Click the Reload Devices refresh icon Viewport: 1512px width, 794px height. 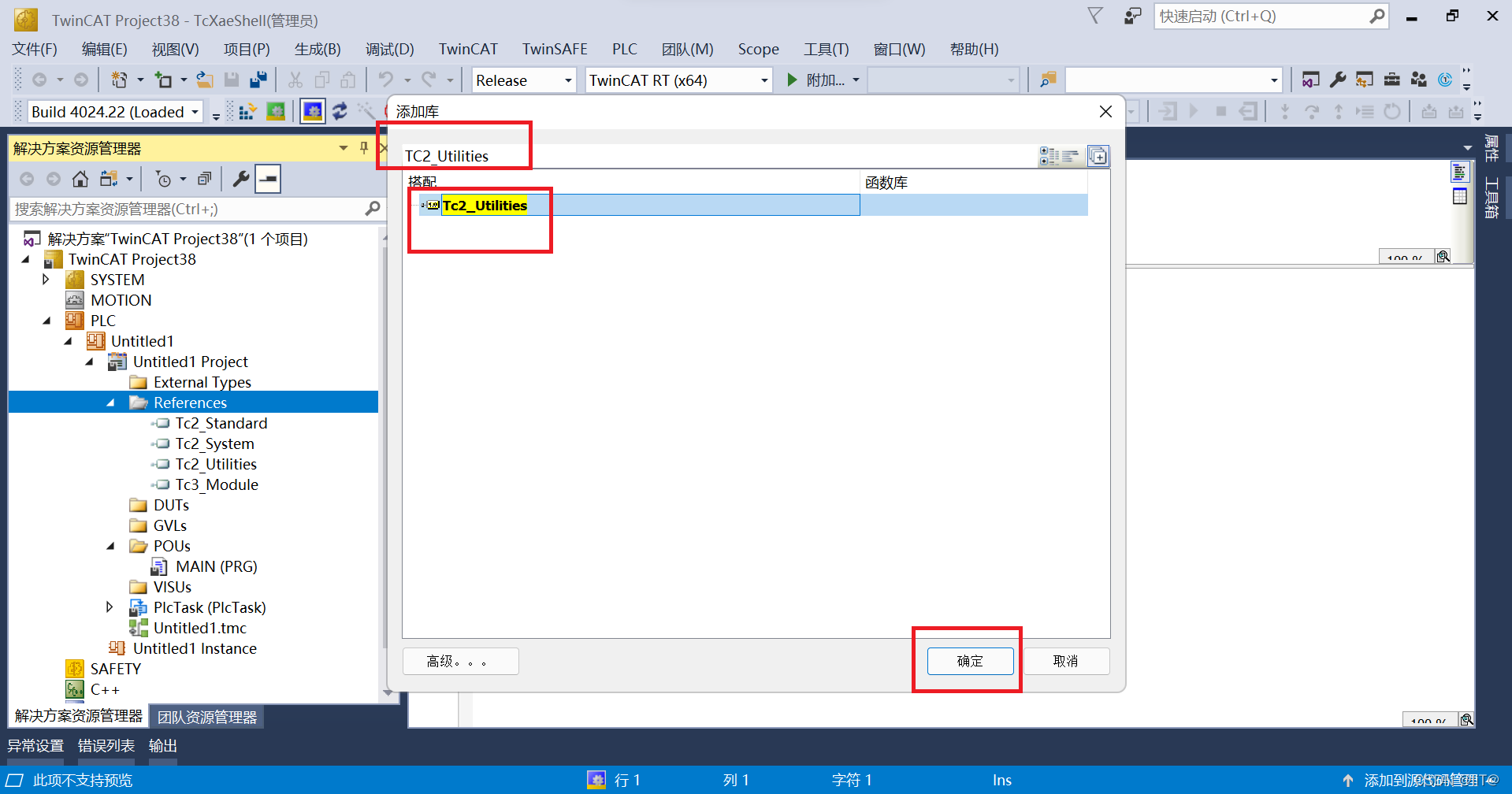point(340,112)
